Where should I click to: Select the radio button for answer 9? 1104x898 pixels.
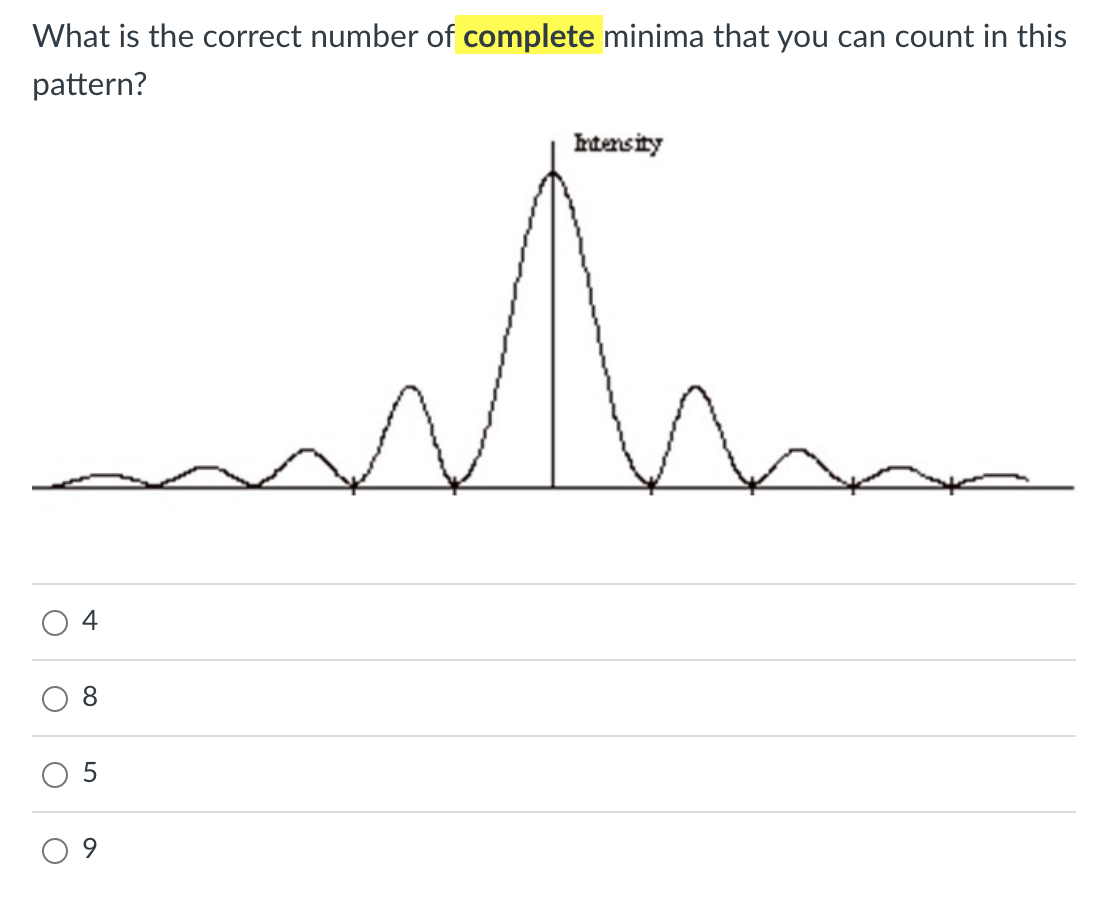55,850
